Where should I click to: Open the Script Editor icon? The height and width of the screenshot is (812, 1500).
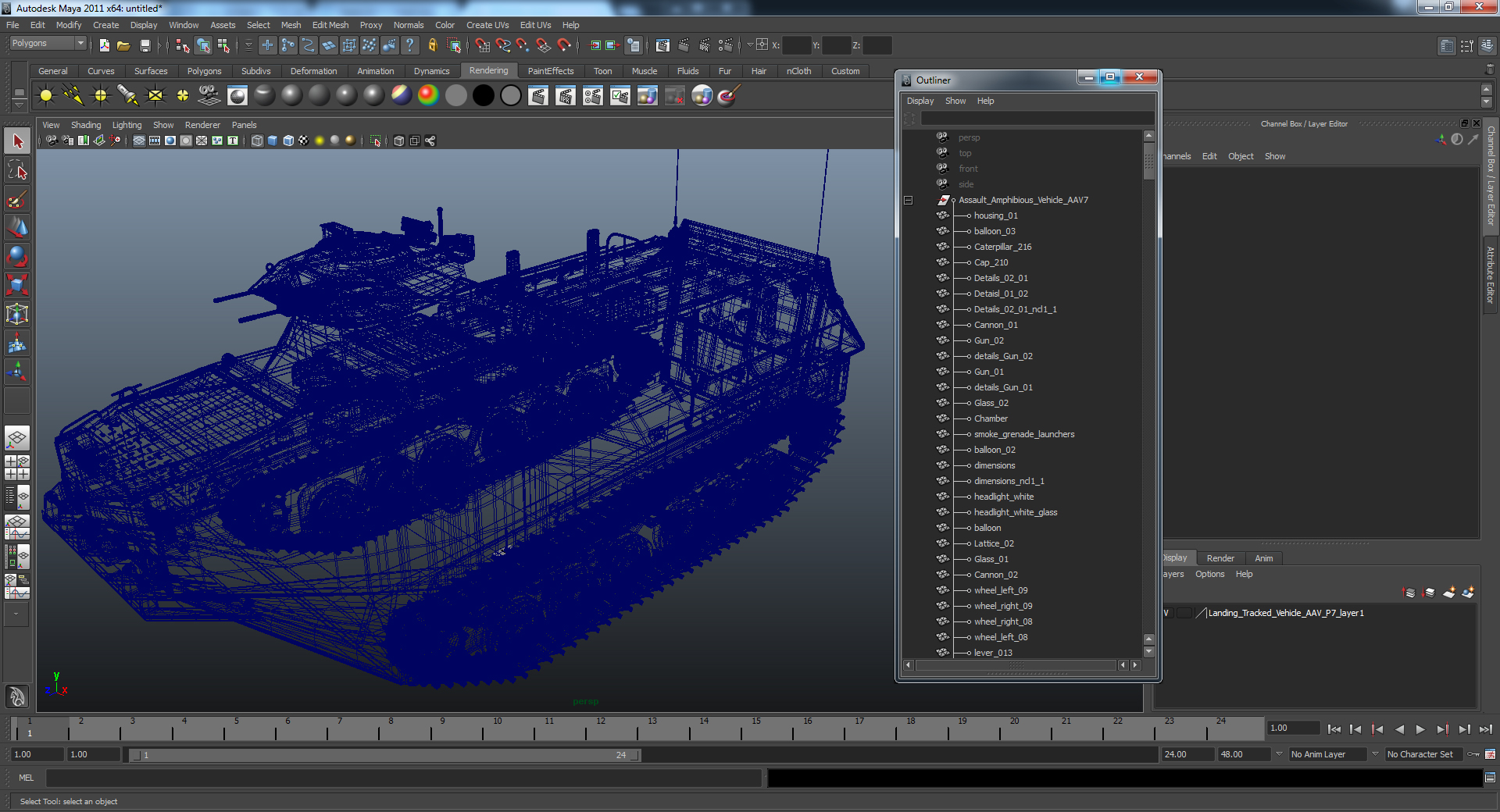coord(1490,778)
